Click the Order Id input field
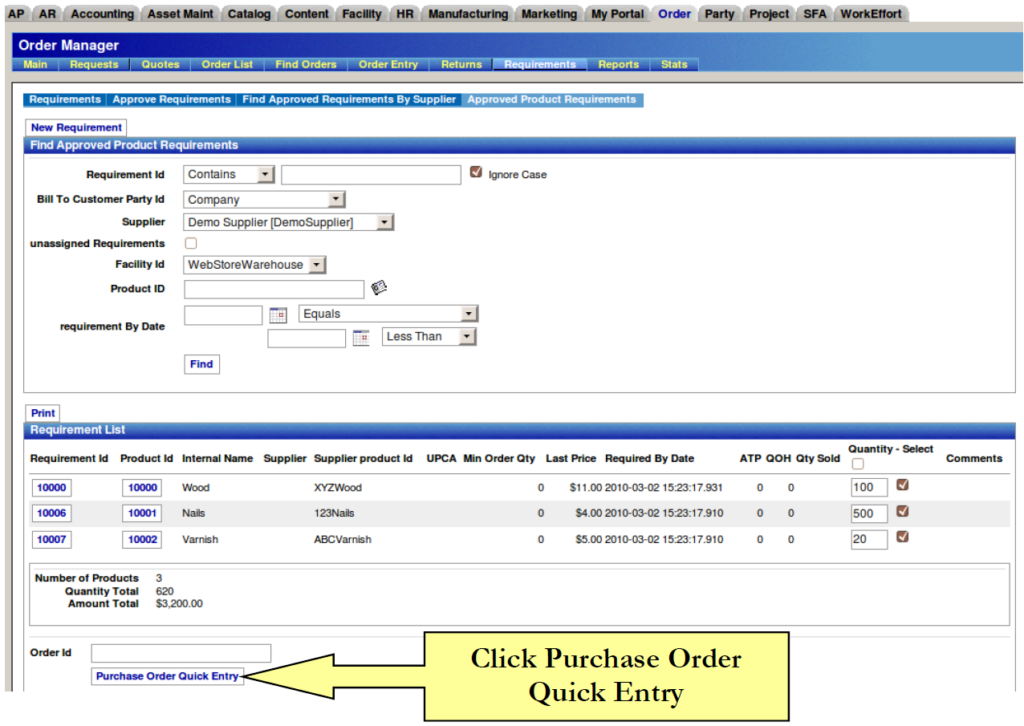1024x726 pixels. [x=181, y=653]
